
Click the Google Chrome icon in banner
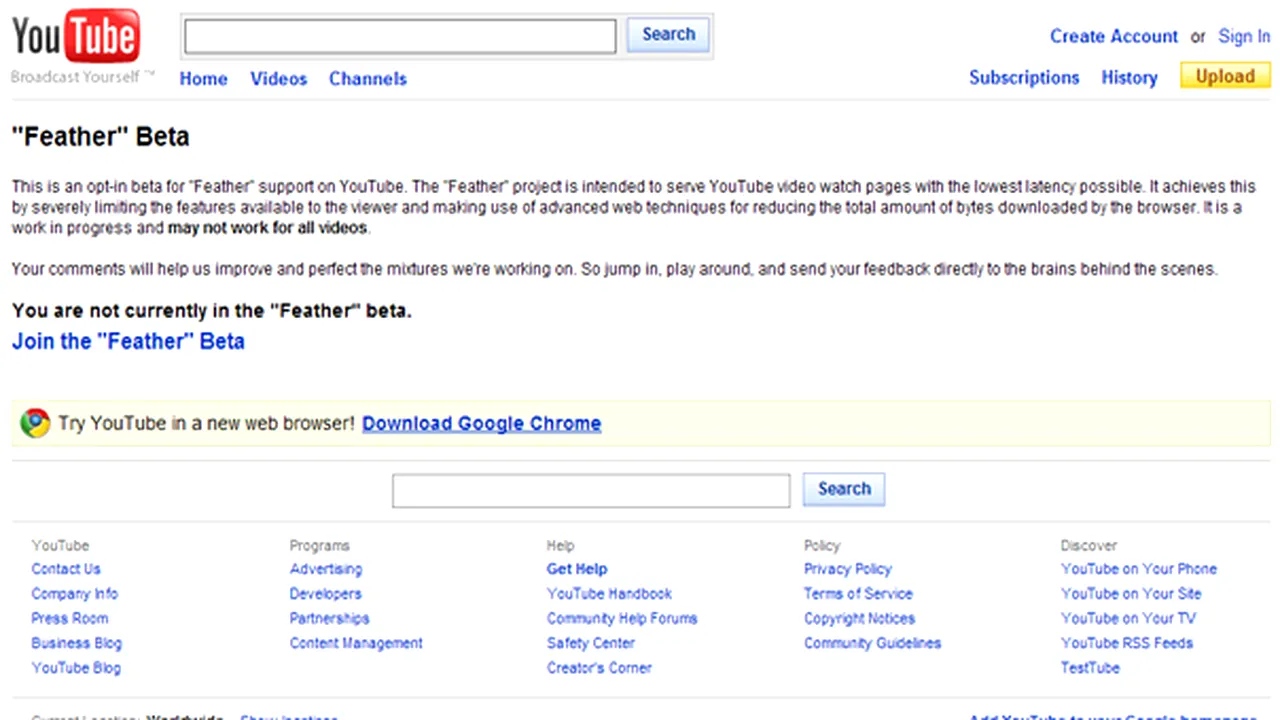pyautogui.click(x=35, y=423)
